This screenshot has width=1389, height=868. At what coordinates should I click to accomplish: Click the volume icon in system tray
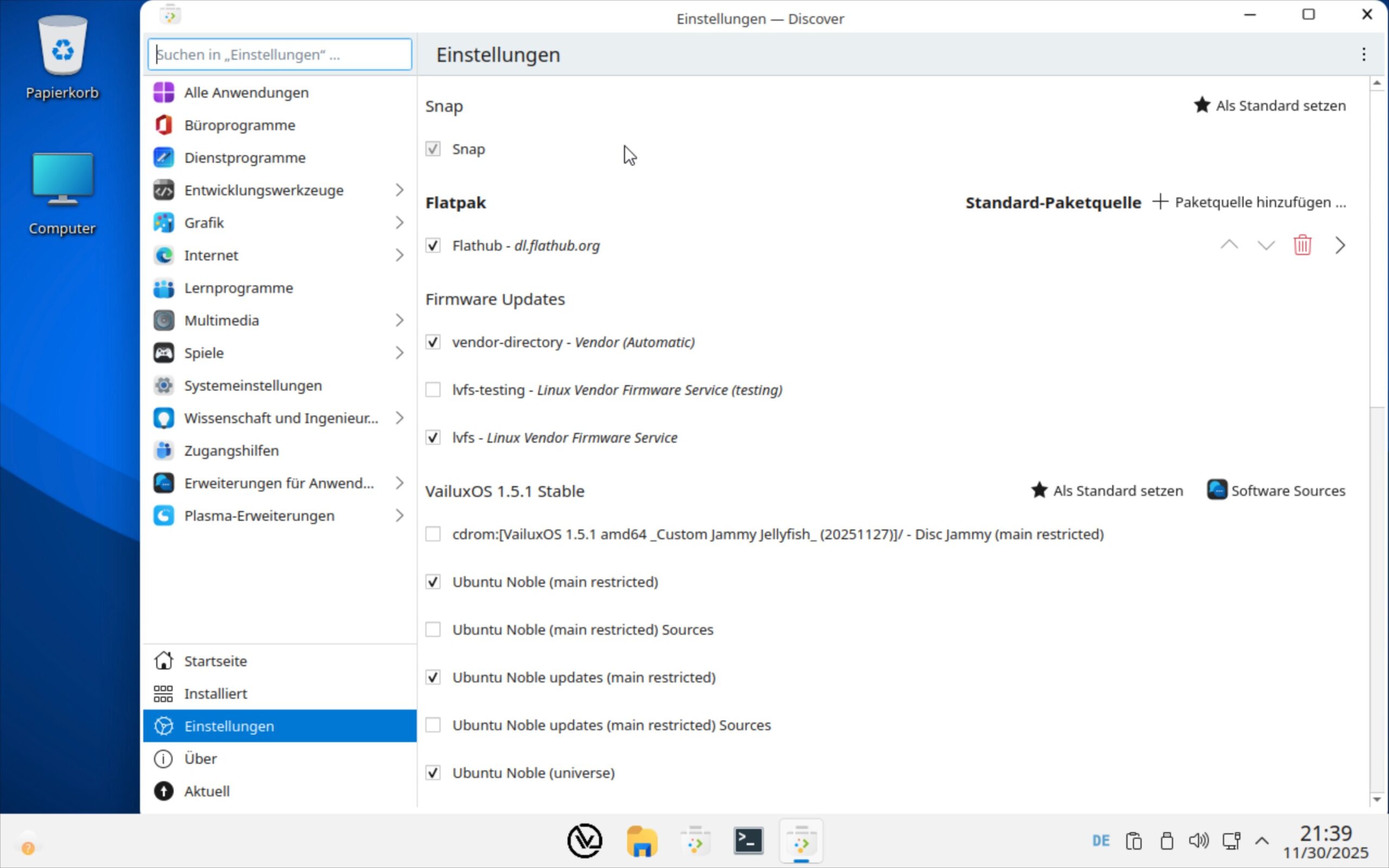pyautogui.click(x=1198, y=841)
